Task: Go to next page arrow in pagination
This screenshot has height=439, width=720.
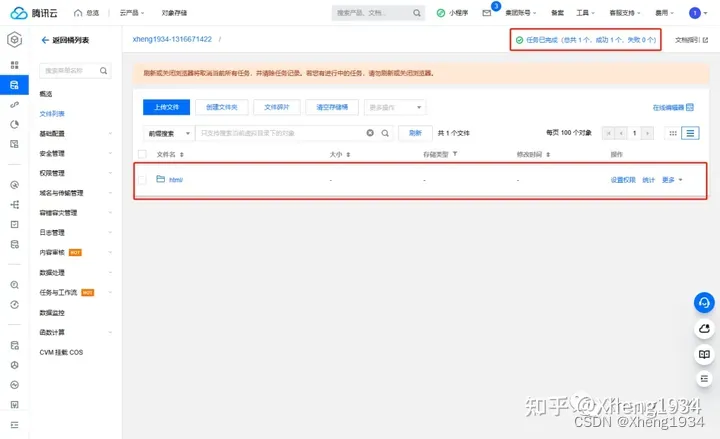Action: [647, 133]
